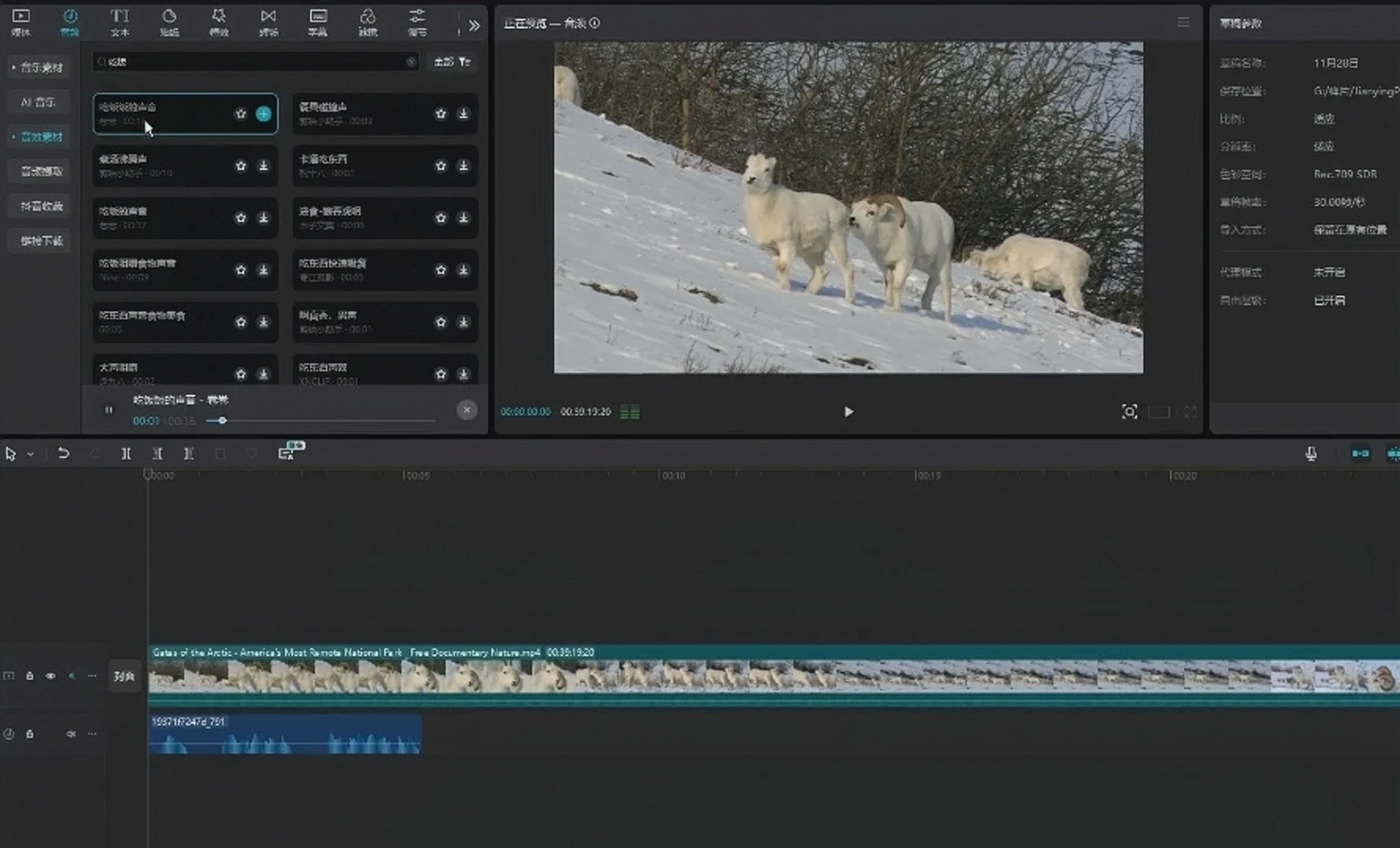Open video track more options menu

tap(92, 676)
